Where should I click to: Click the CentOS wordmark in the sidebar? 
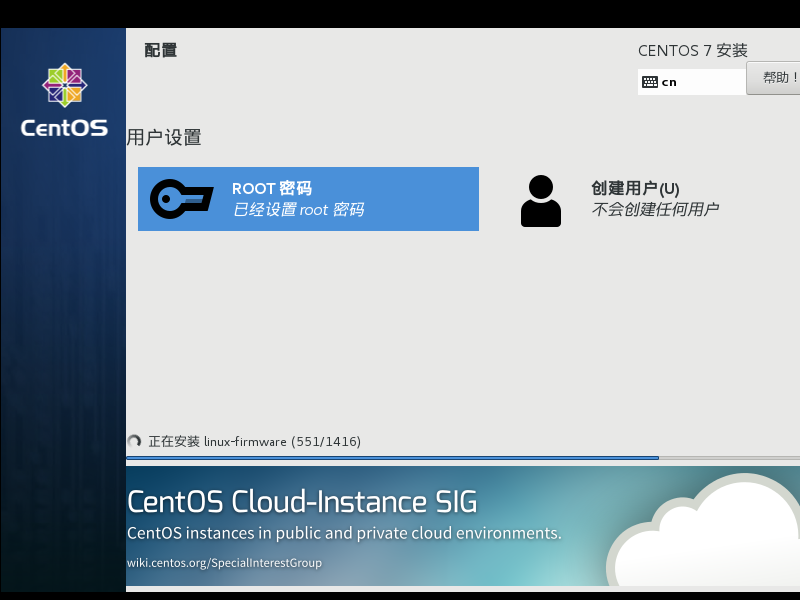click(64, 128)
